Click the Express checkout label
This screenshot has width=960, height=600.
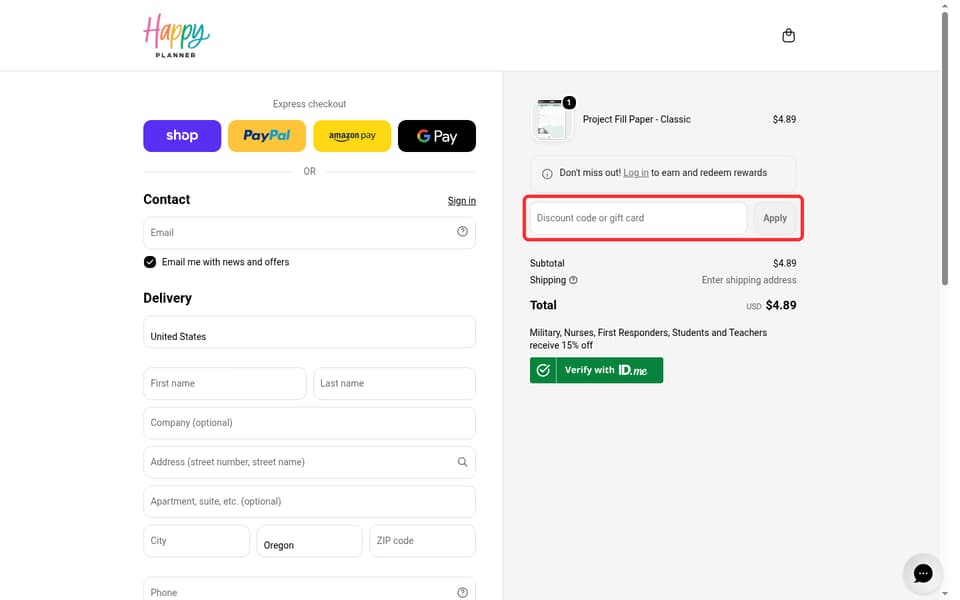[x=309, y=104]
